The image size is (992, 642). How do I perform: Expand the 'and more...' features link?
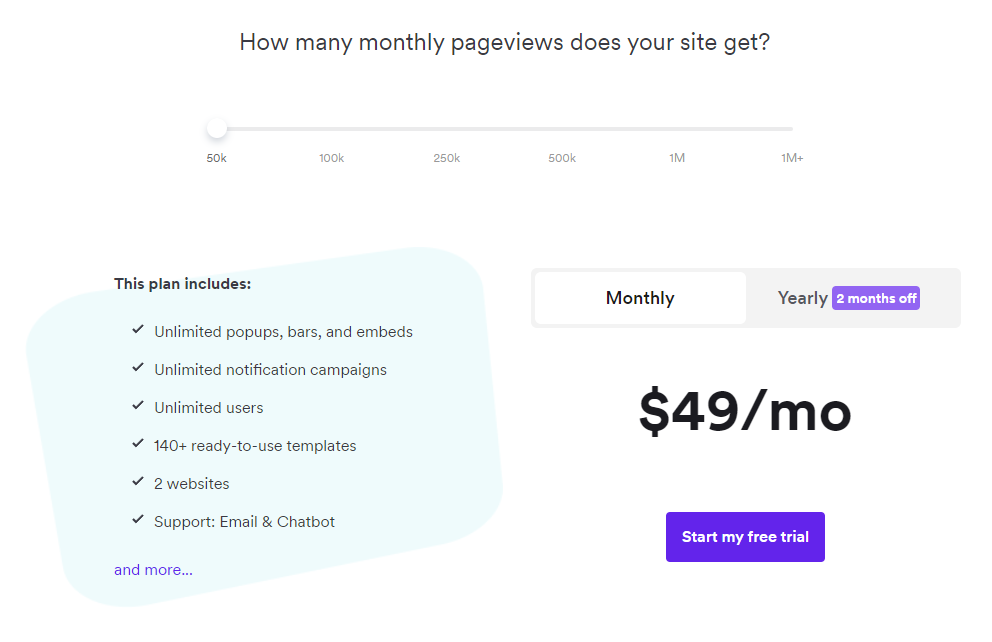[153, 570]
